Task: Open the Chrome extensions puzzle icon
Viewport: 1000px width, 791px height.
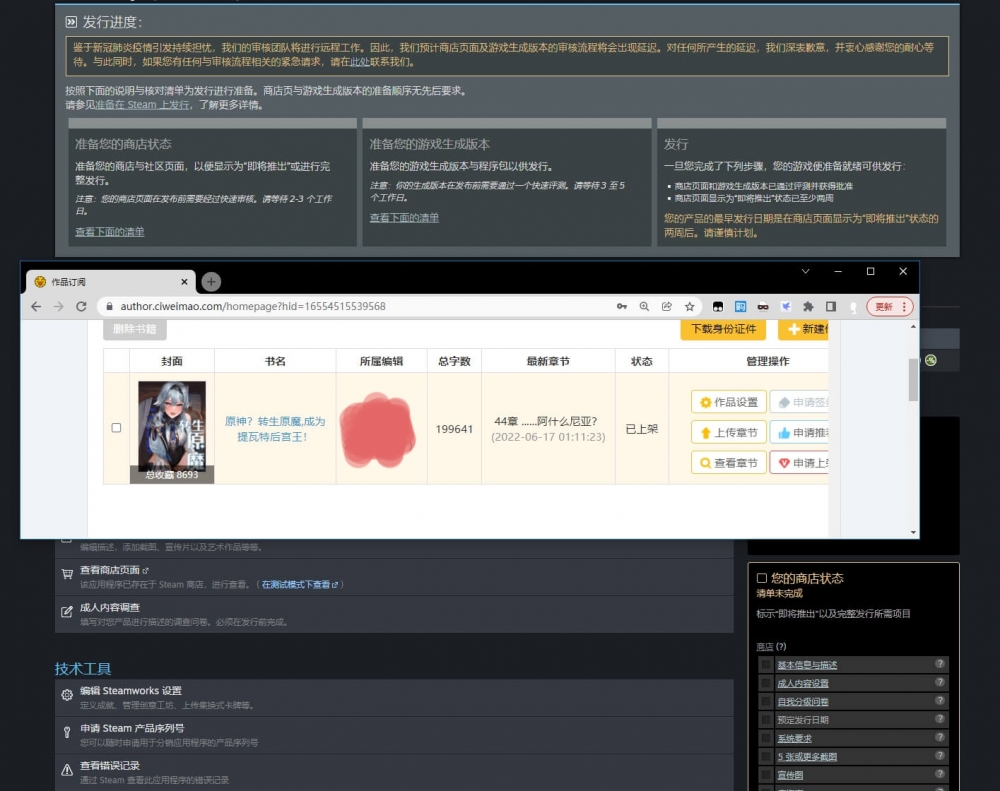Action: pos(808,306)
